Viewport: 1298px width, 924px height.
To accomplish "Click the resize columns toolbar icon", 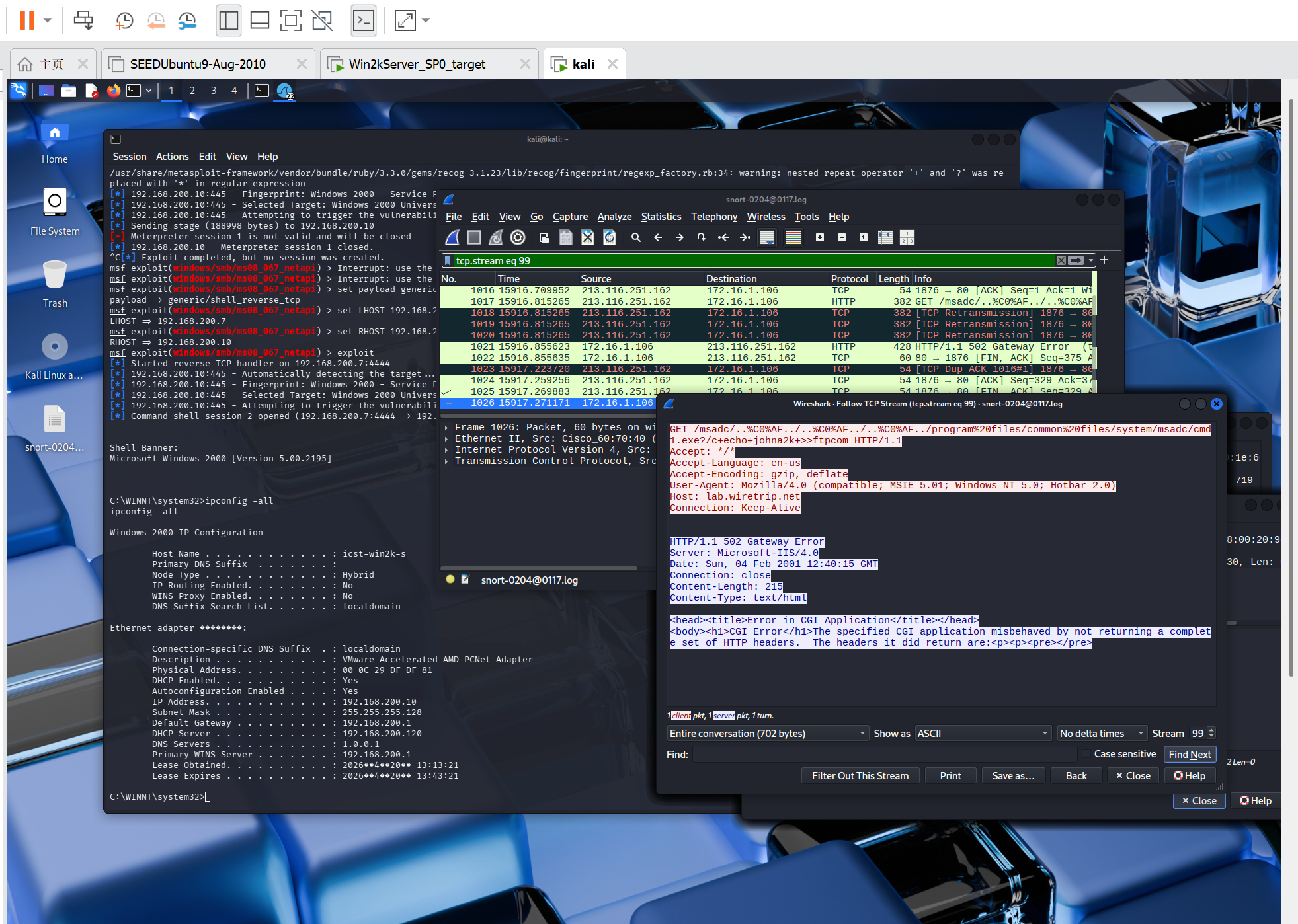I will coord(885,237).
